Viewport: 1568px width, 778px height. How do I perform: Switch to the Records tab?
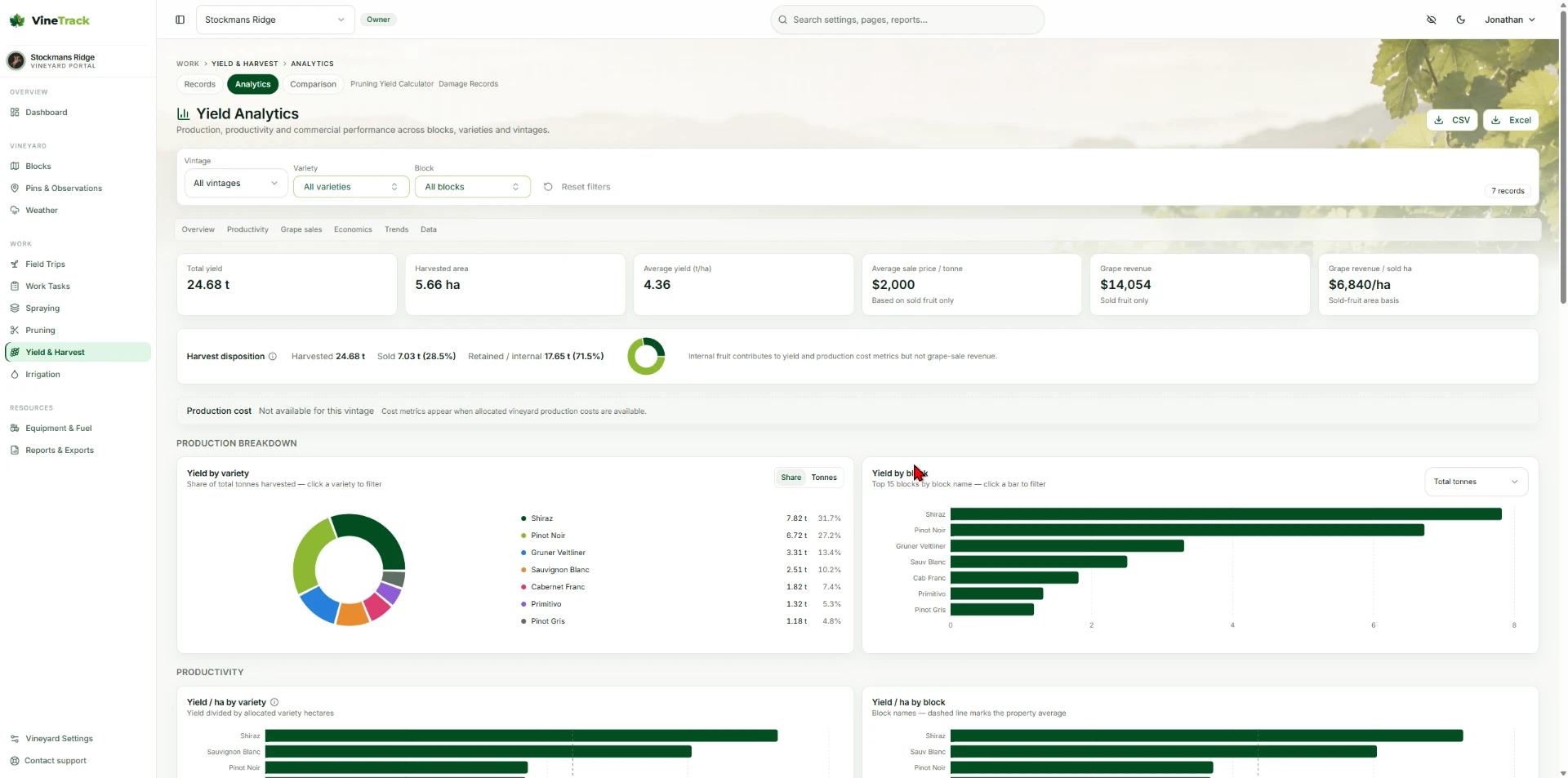pos(200,84)
